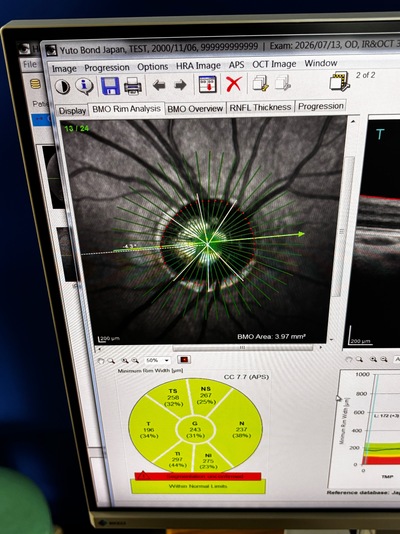
Task: Click the BMO Area: 3.97 mm² label
Action: 271,336
